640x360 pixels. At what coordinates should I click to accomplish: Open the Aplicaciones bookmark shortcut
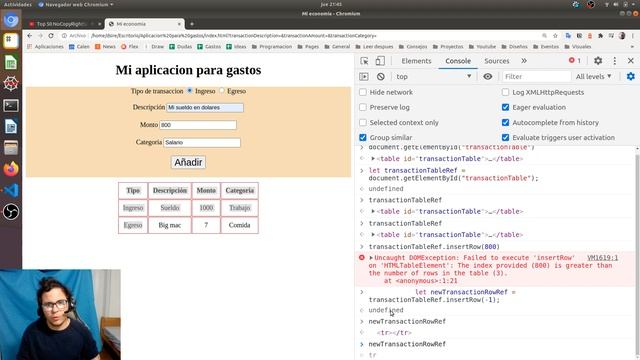pyautogui.click(x=45, y=47)
